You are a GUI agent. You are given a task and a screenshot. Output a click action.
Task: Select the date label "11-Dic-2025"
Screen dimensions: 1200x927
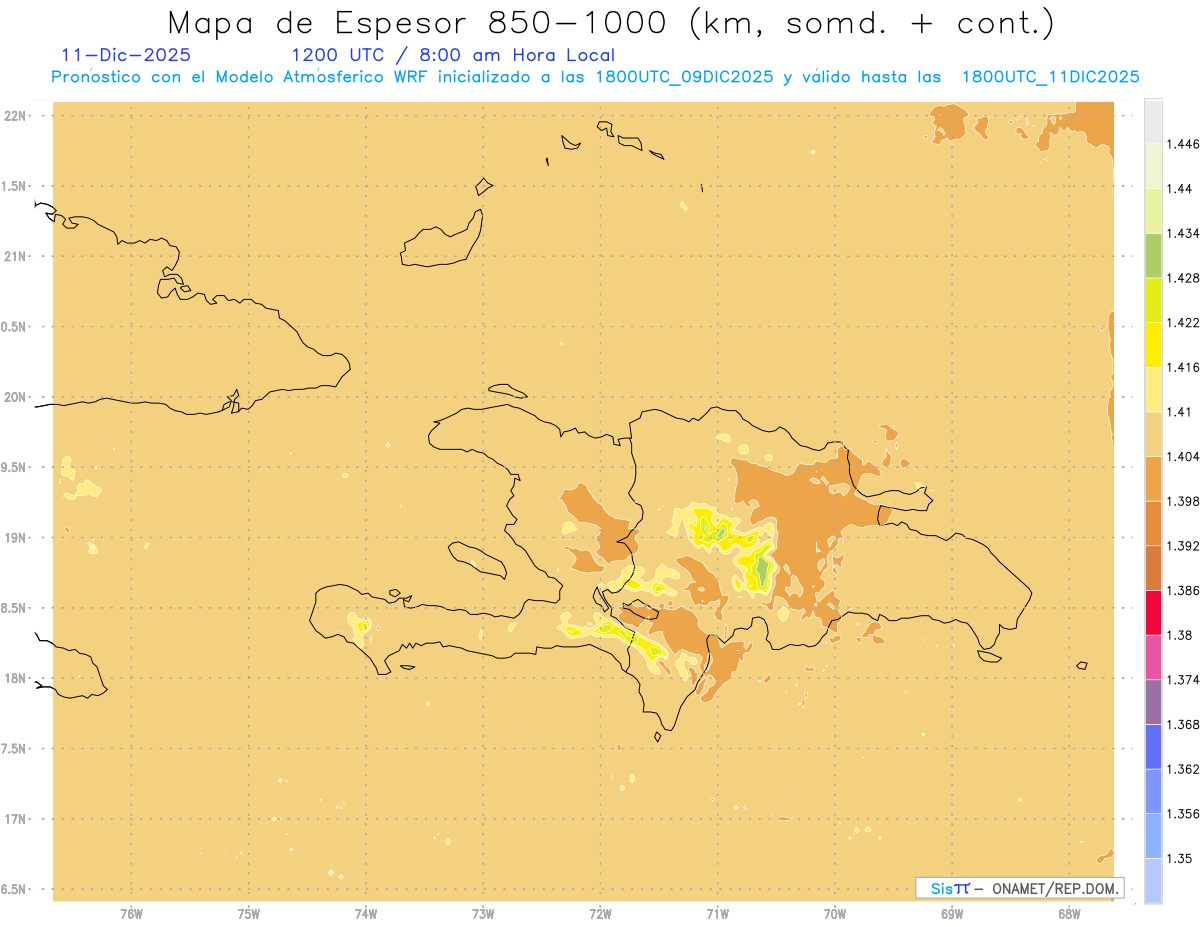point(126,56)
